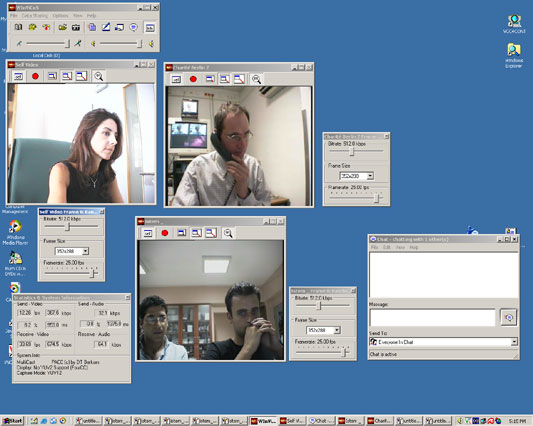Image resolution: width=533 pixels, height=426 pixels.
Task: Toggle the video window button at main toolbar end
Action: pyautogui.click(x=150, y=28)
